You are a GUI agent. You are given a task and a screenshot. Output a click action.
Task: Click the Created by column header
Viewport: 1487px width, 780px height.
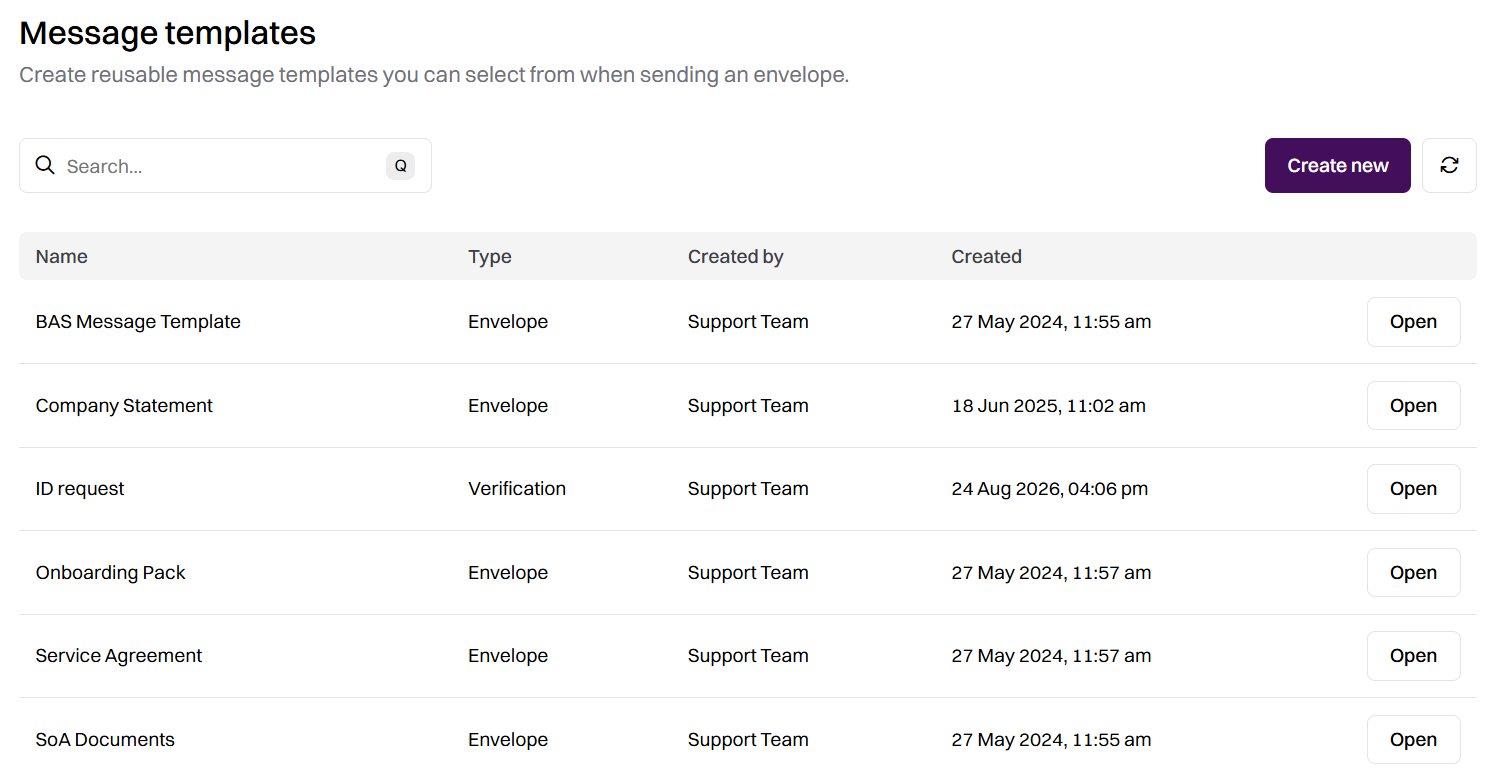click(736, 257)
